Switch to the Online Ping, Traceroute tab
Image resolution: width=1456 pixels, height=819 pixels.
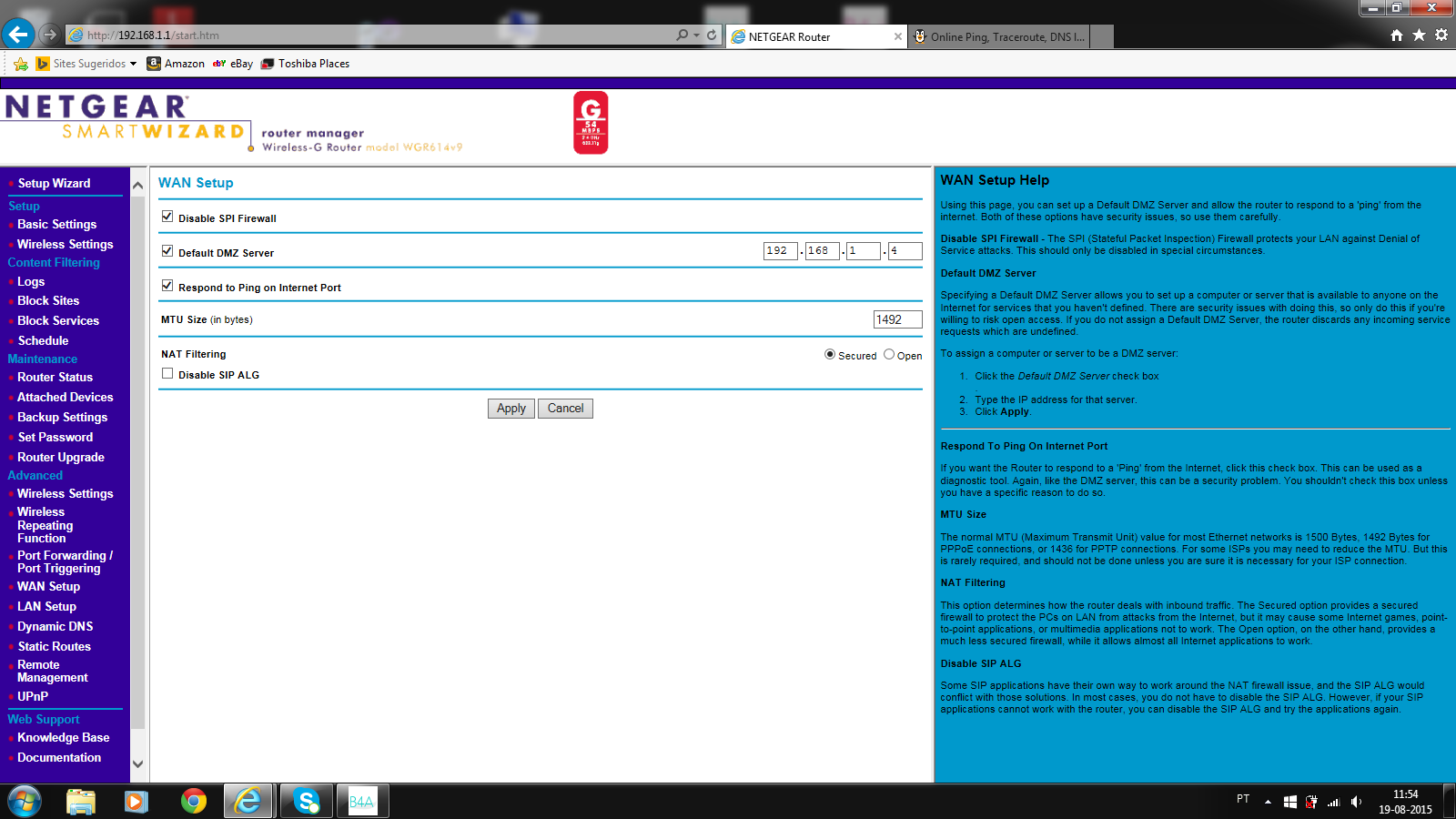pos(998,36)
